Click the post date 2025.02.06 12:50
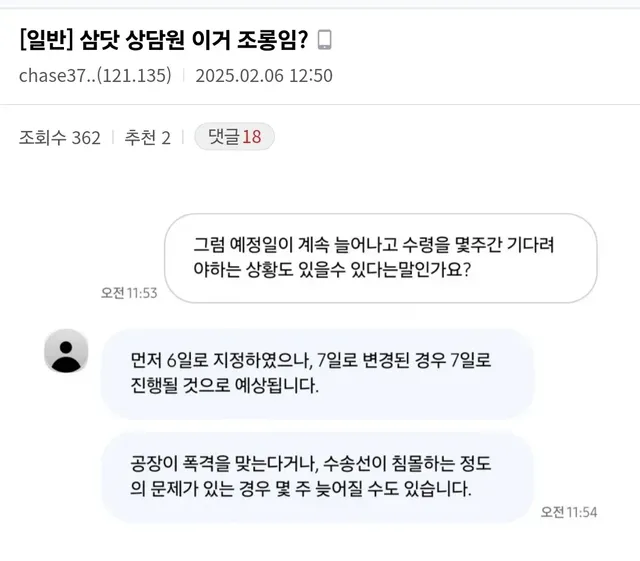 coord(264,75)
